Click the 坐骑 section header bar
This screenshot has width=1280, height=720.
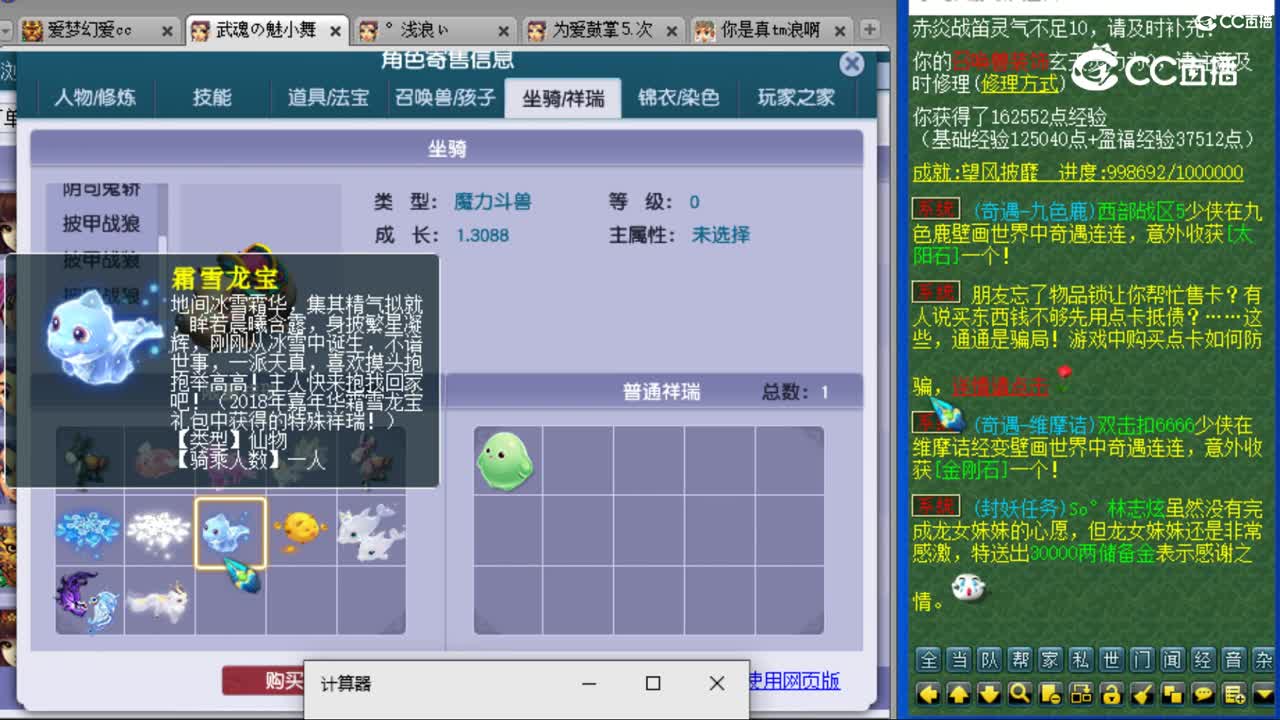(447, 149)
